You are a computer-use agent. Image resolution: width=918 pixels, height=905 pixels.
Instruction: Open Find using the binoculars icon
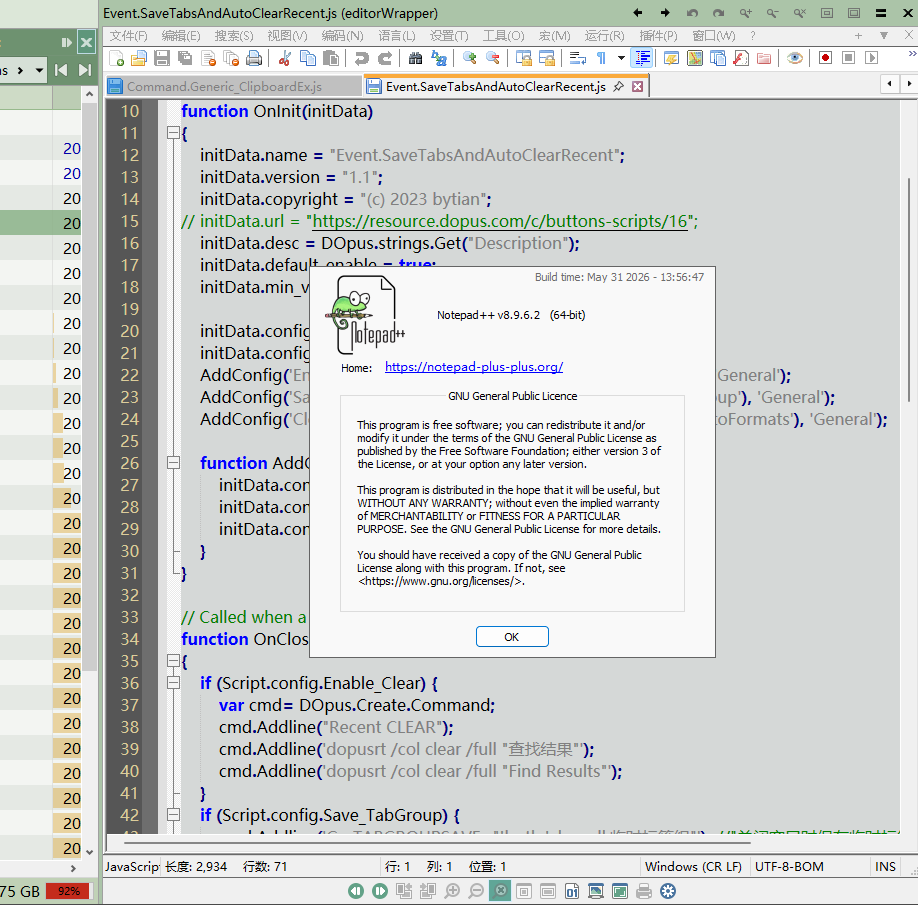tap(415, 58)
